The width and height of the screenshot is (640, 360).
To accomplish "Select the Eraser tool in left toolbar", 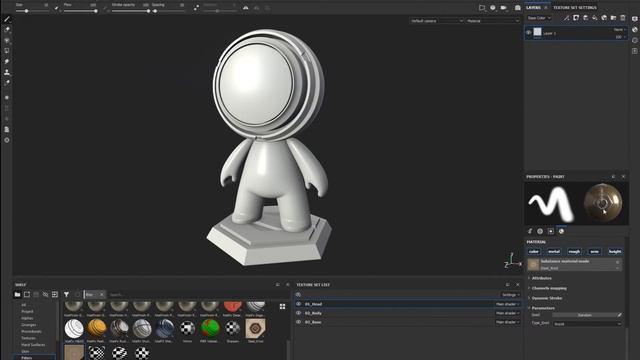I will [x=7, y=30].
